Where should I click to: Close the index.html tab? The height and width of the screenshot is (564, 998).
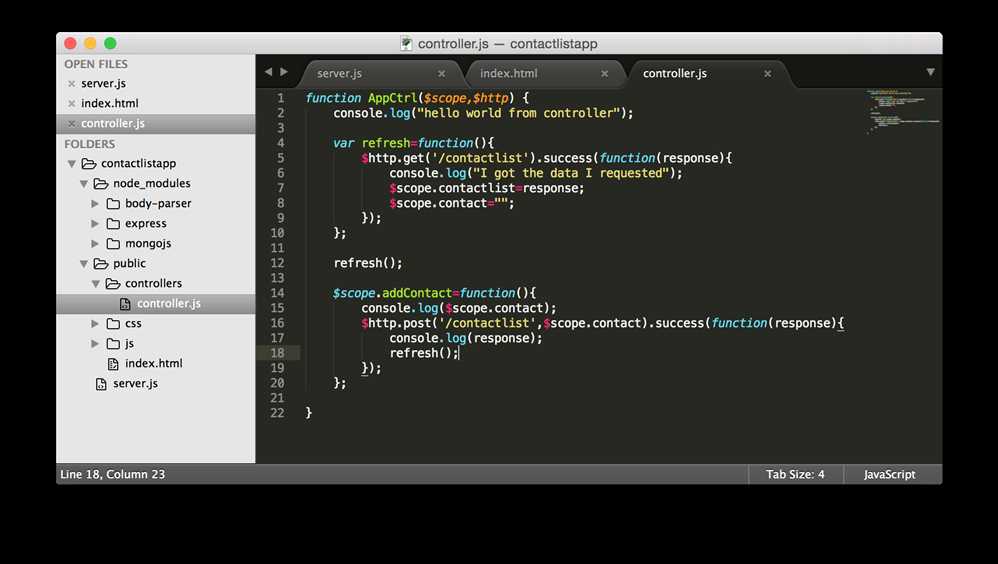coord(605,74)
